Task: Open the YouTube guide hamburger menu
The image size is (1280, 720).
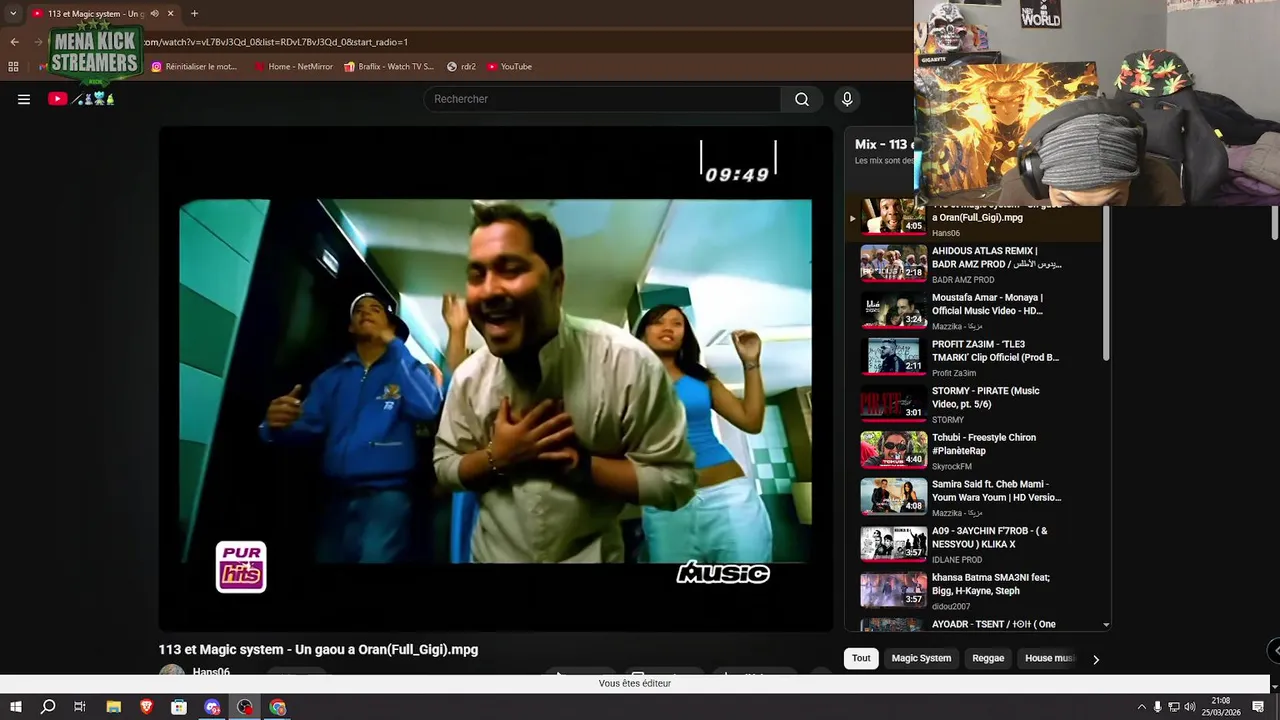Action: pyautogui.click(x=24, y=99)
